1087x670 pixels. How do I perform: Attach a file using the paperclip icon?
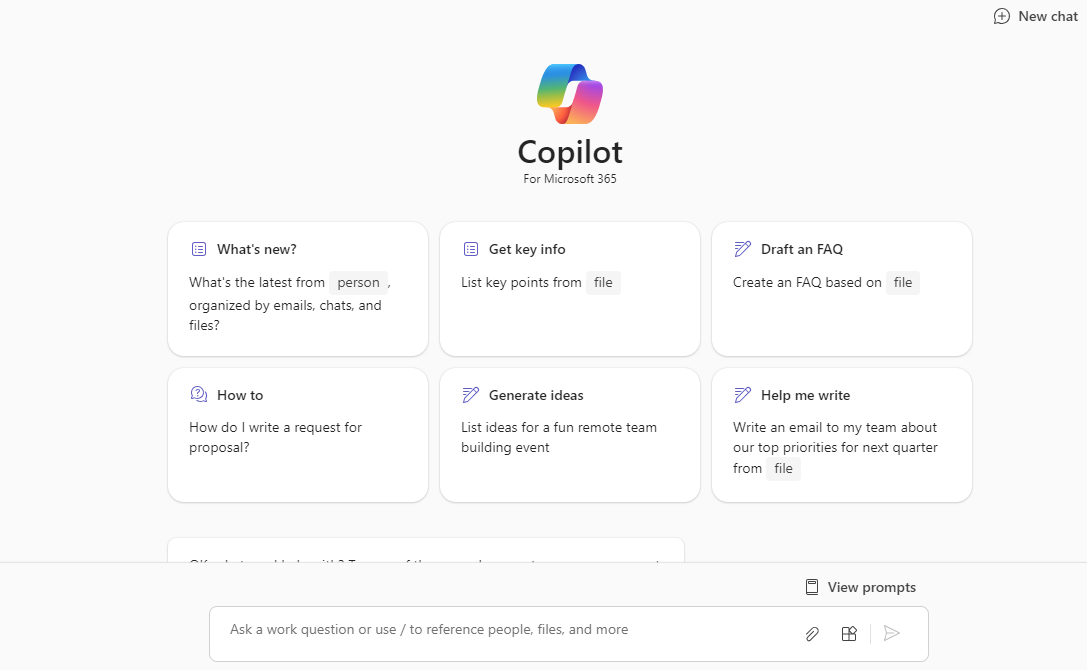point(811,633)
